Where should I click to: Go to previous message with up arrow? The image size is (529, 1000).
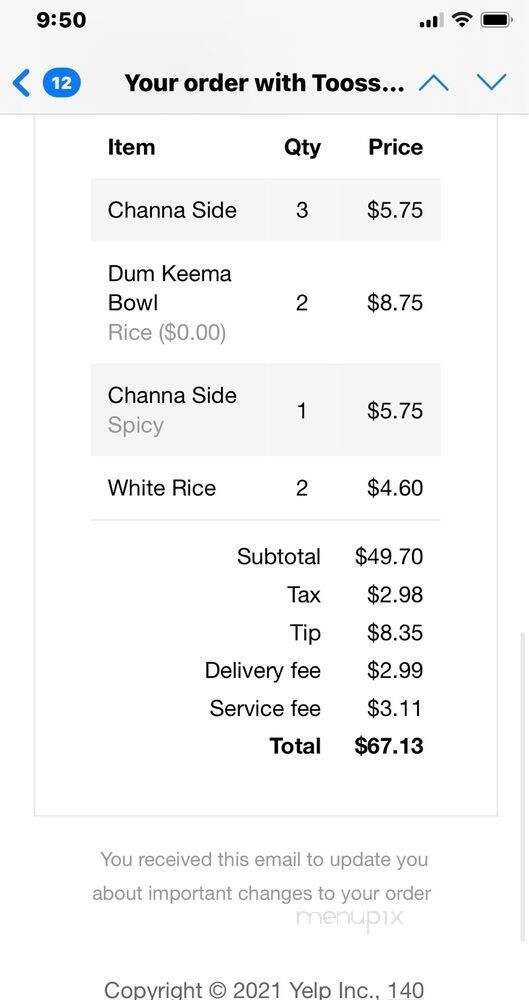tap(433, 83)
